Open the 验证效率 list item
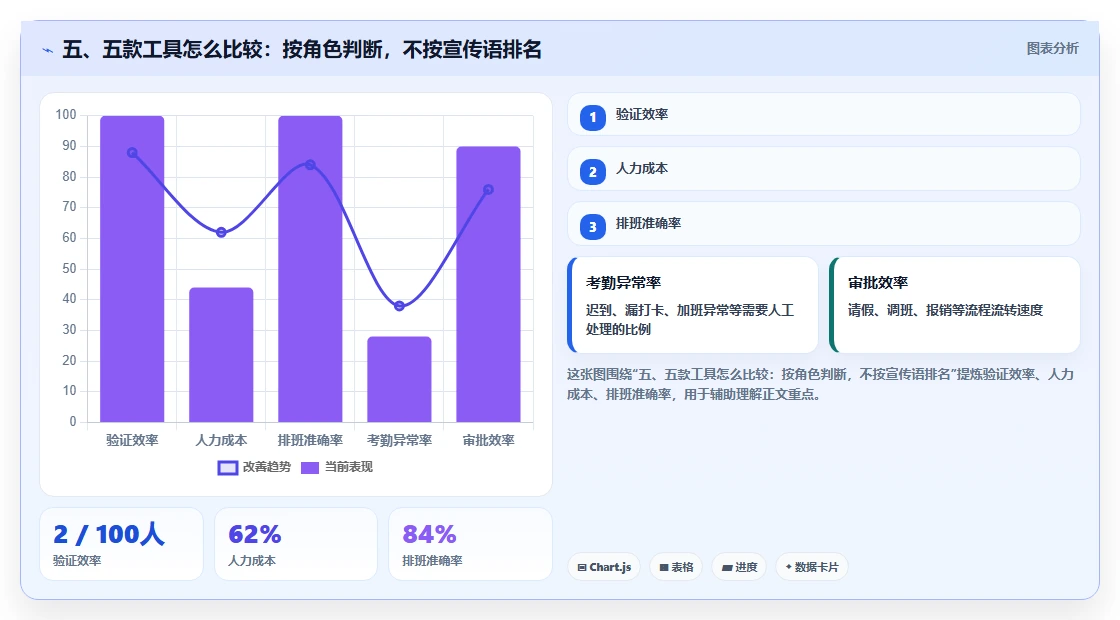1120x620 pixels. [824, 114]
